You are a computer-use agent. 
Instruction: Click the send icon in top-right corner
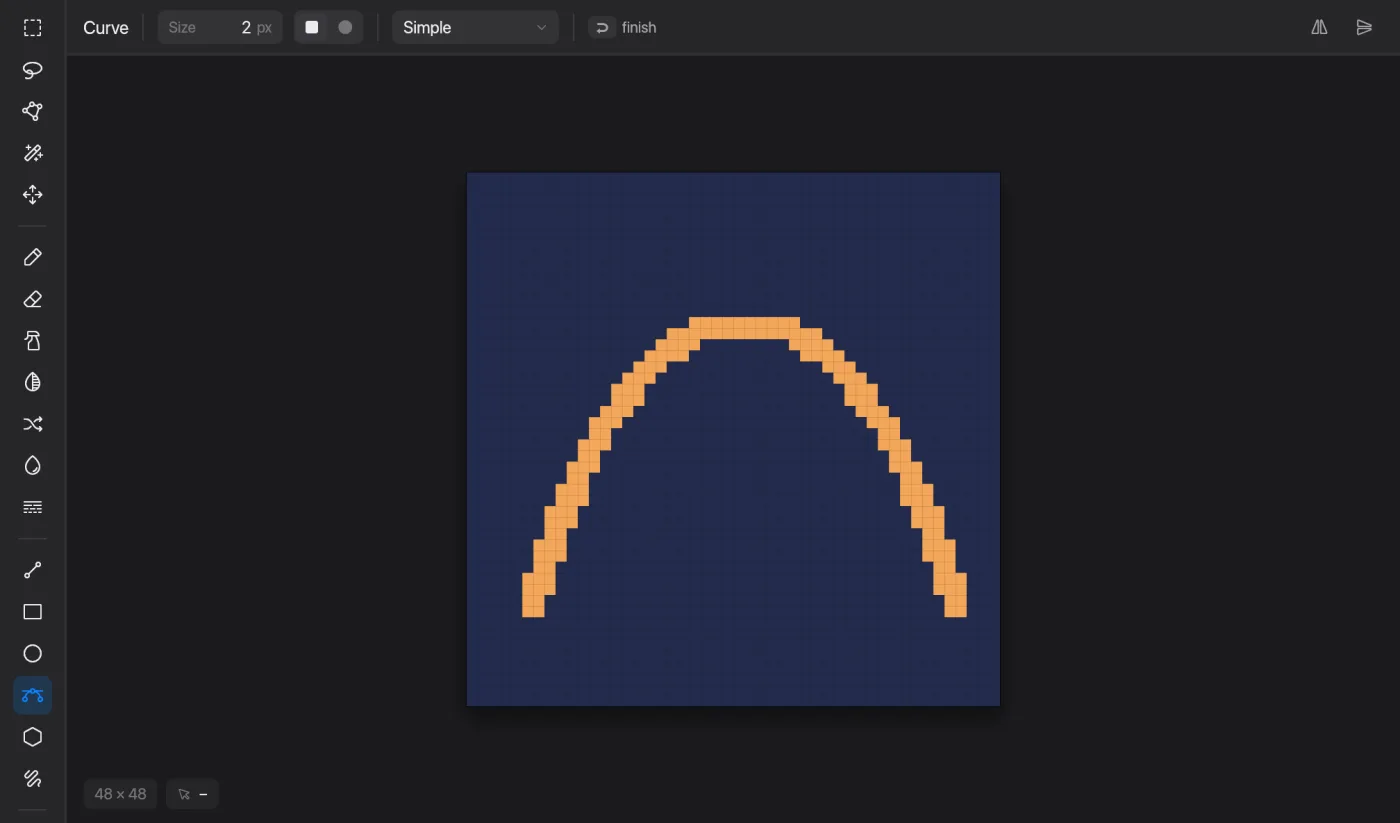tap(1364, 28)
